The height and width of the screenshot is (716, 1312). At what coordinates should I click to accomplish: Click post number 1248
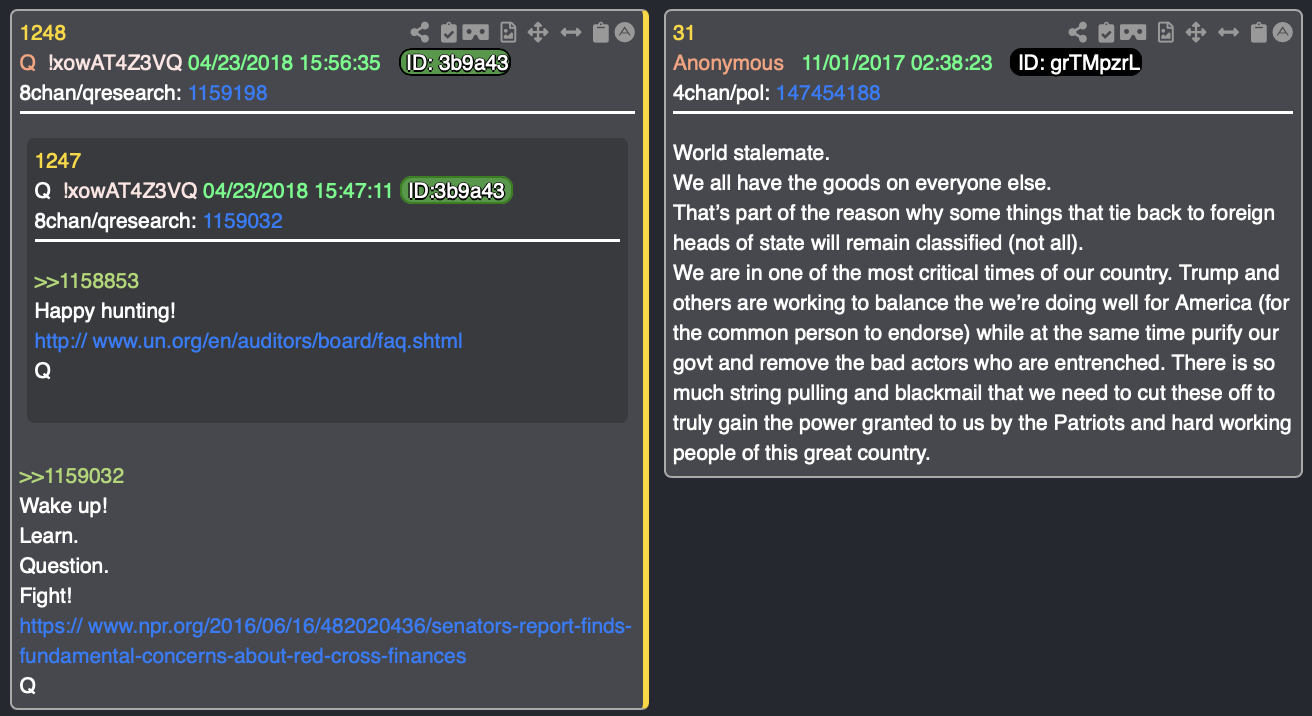[43, 33]
